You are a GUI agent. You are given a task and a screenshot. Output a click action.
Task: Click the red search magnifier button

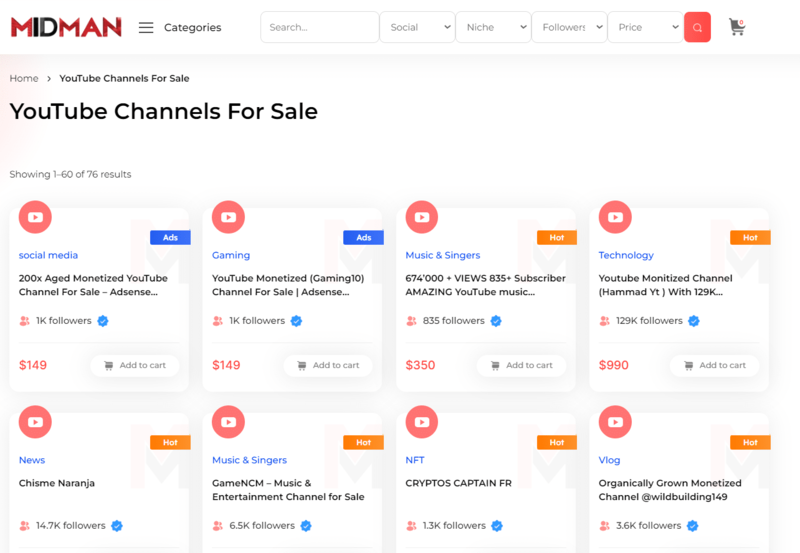pos(697,27)
